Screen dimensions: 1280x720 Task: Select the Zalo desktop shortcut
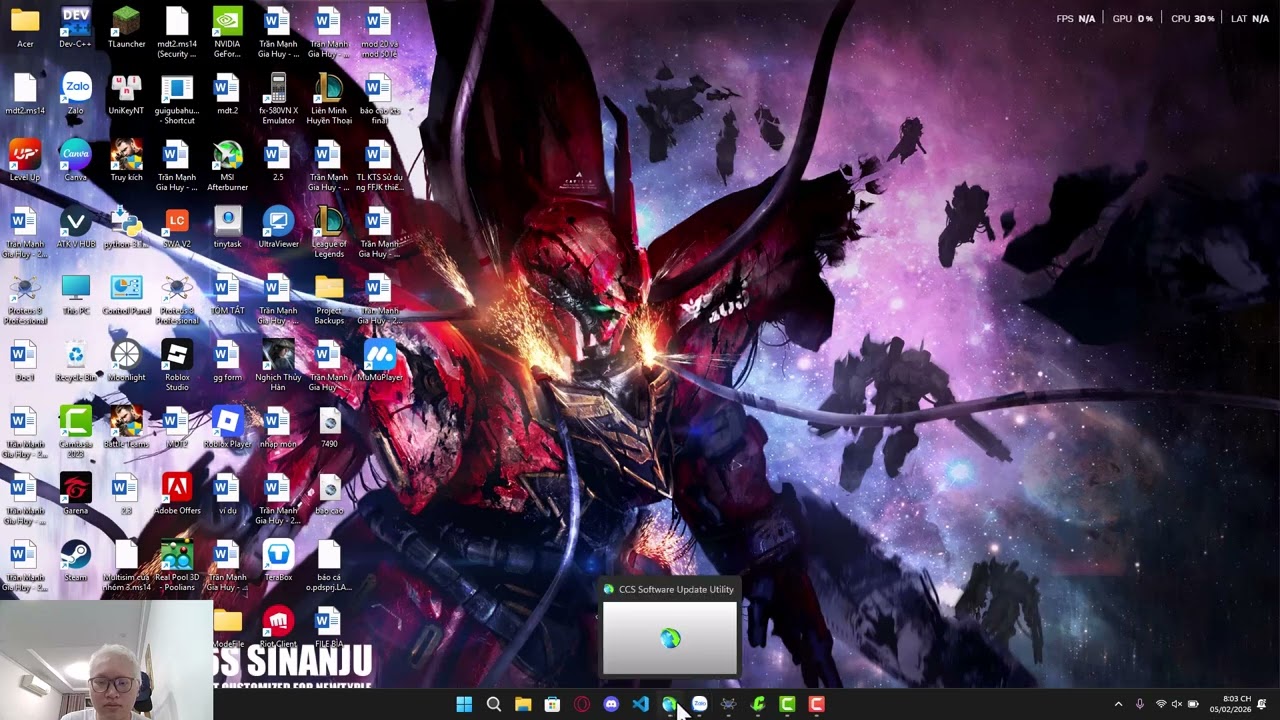pyautogui.click(x=76, y=94)
